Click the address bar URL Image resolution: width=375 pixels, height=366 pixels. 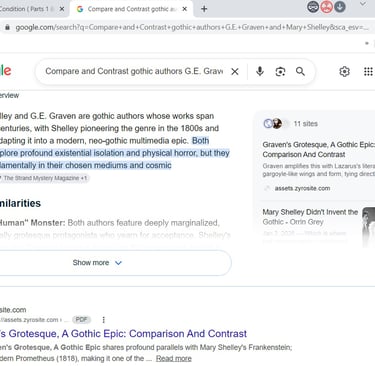(x=192, y=27)
